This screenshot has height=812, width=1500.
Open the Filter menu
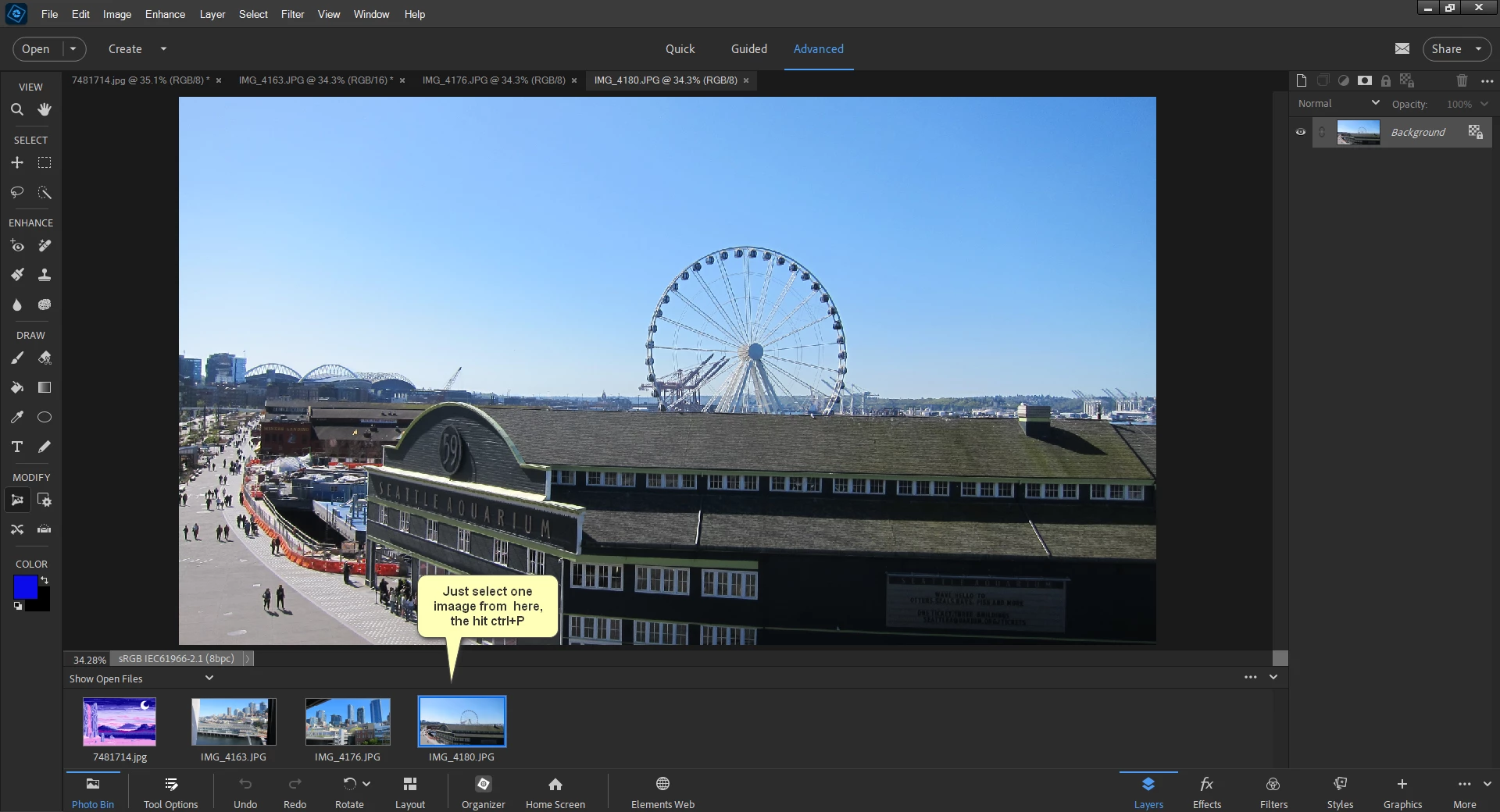(x=292, y=14)
